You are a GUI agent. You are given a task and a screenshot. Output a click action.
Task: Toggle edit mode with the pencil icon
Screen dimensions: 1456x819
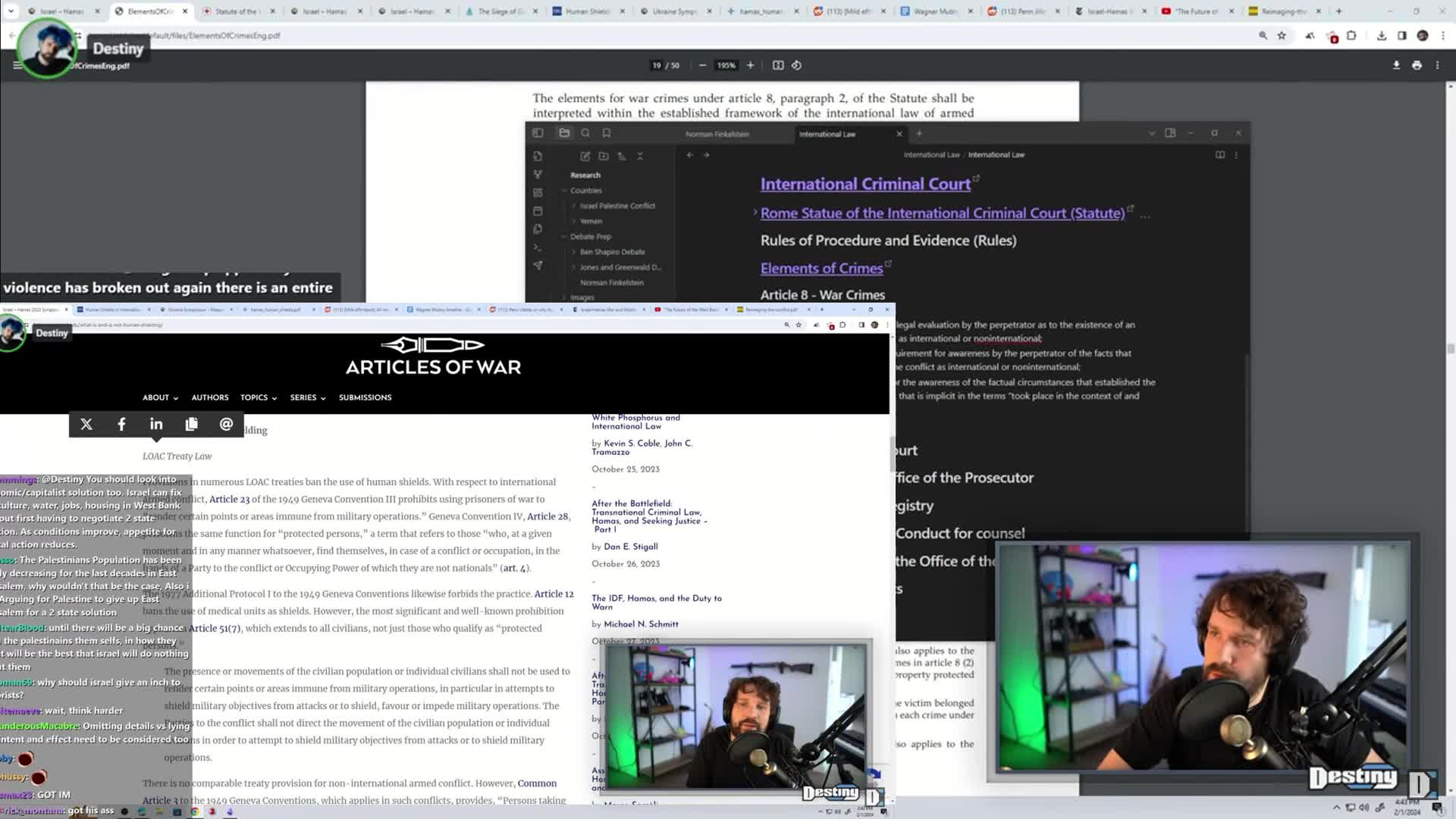(x=585, y=156)
